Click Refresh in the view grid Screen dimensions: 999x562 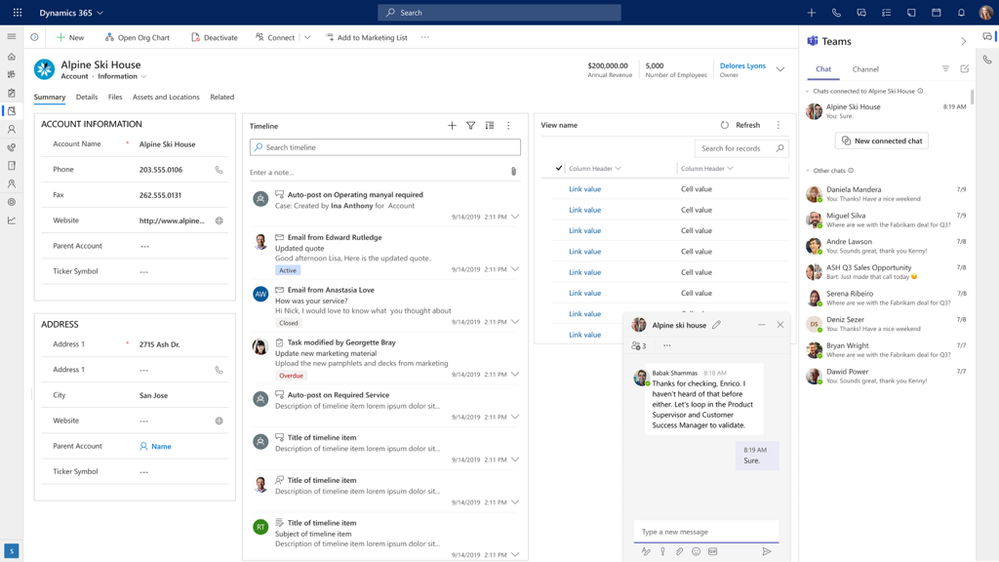pos(740,125)
